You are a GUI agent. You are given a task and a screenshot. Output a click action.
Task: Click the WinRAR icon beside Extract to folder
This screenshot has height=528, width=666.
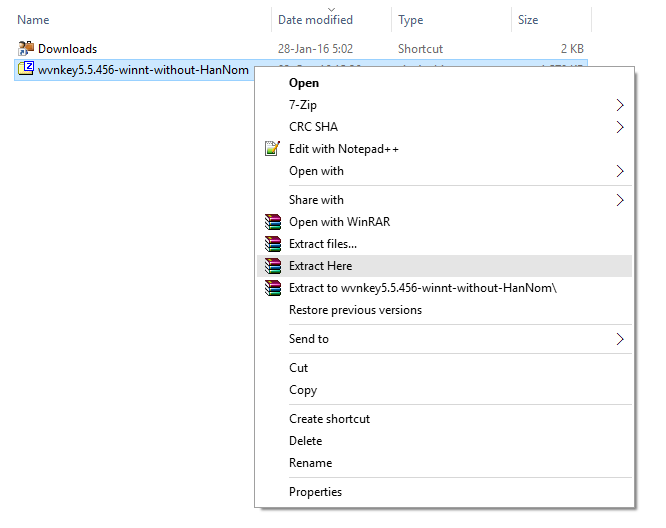pos(272,288)
